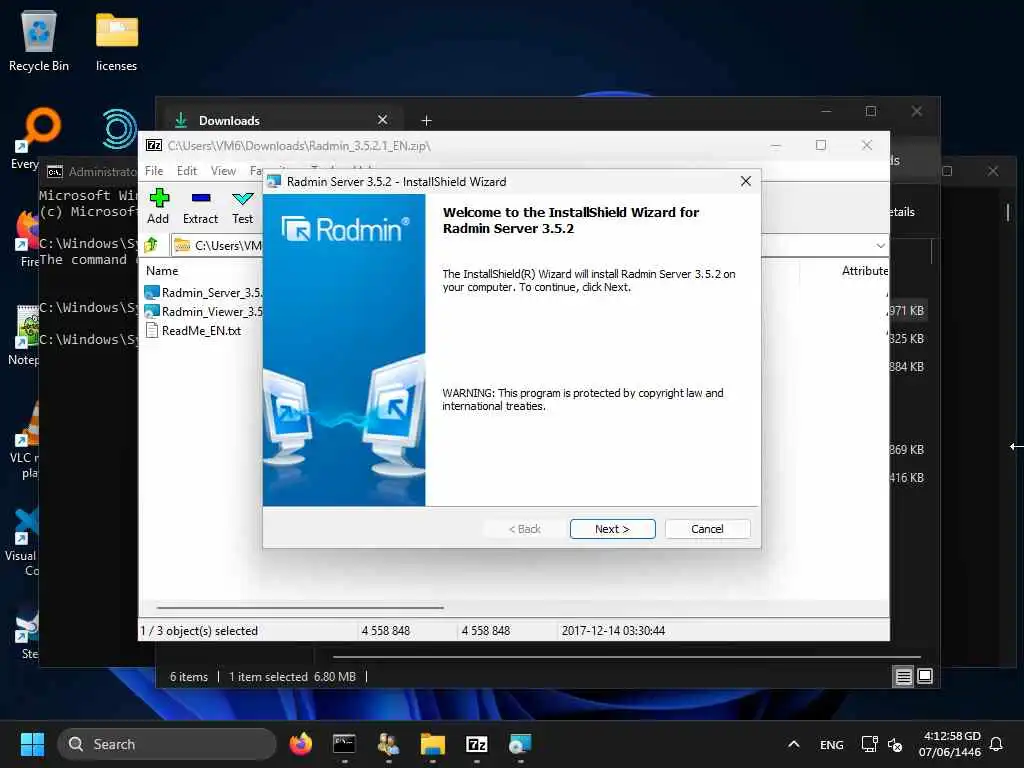Click the Command Prompt title bar icon
The width and height of the screenshot is (1024, 768).
click(x=55, y=172)
